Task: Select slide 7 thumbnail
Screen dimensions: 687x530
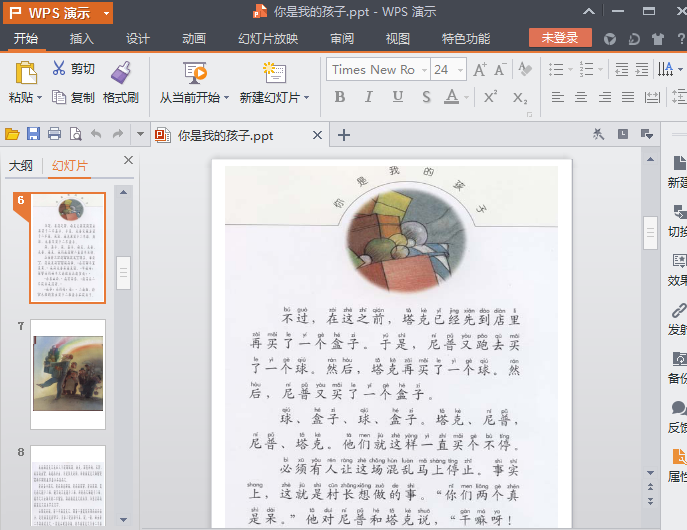Action: tap(68, 374)
